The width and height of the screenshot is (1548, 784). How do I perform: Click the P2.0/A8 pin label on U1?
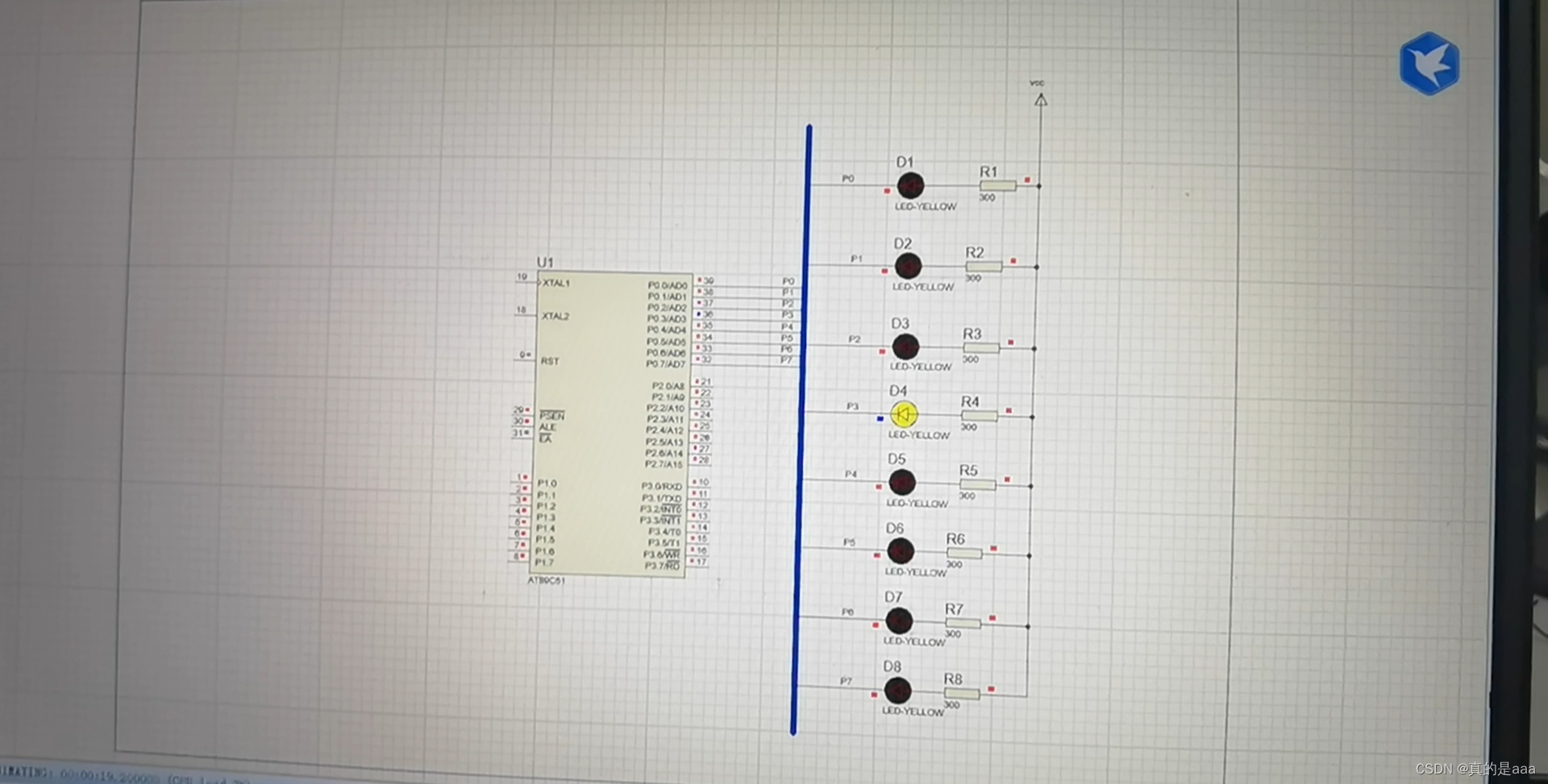click(x=668, y=386)
